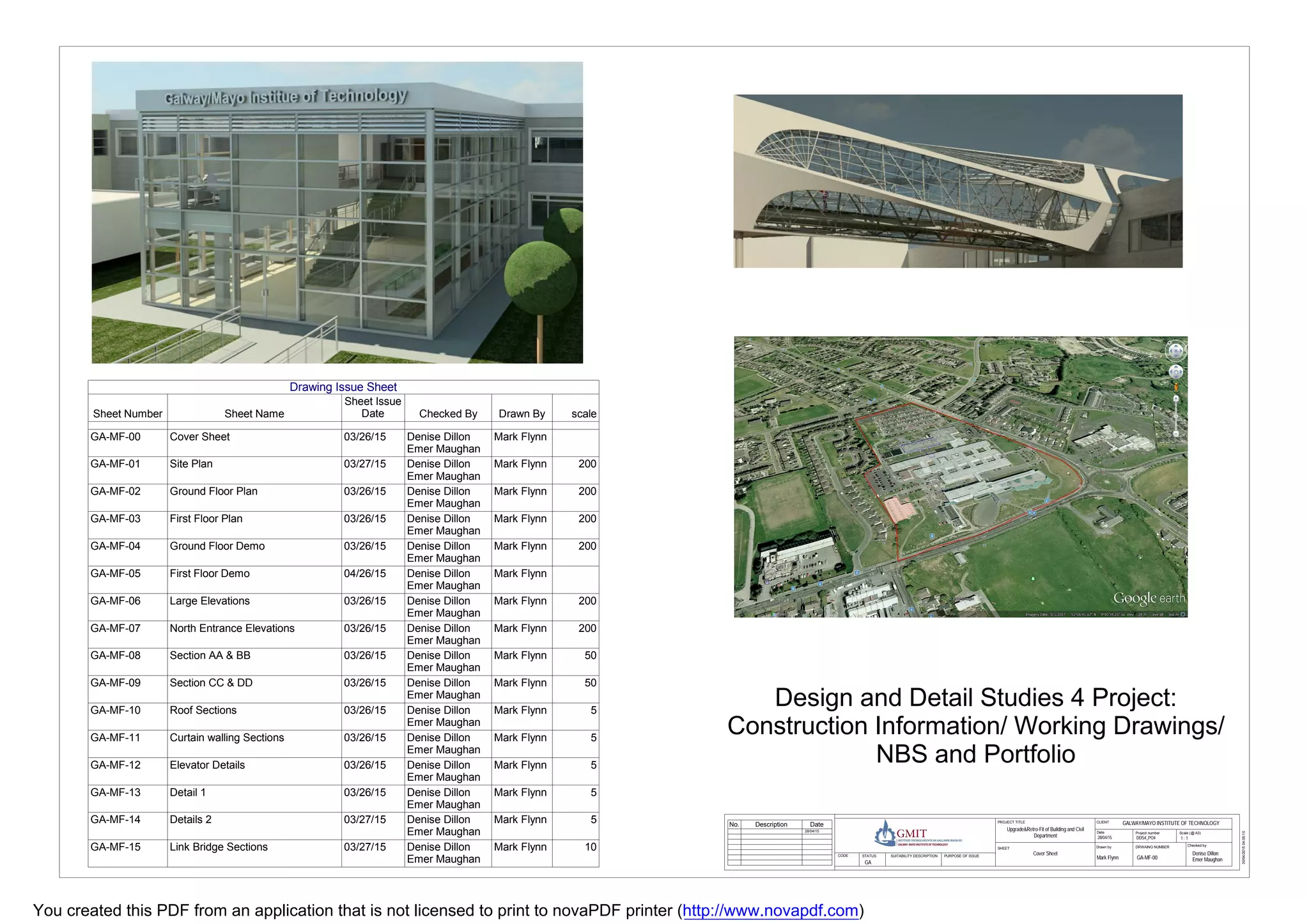Click the GA-MF-00 drawing number in title block

coord(1147,858)
